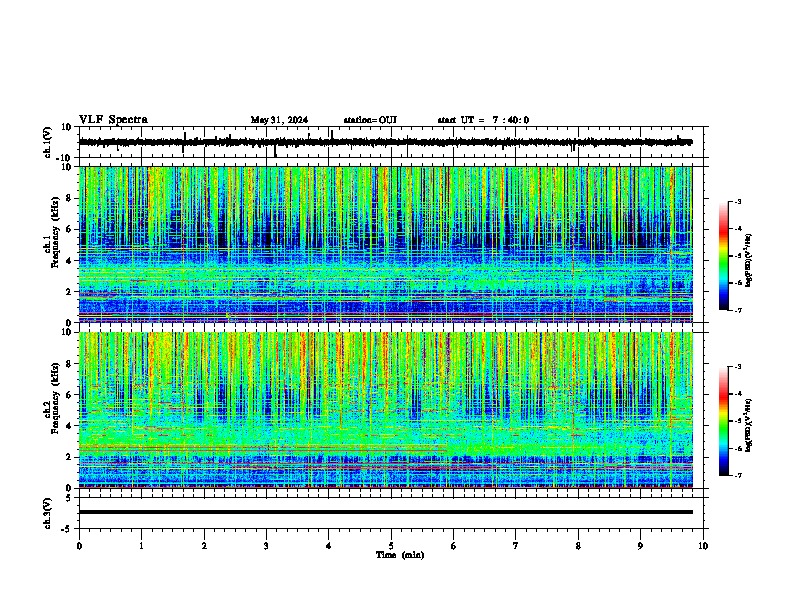The height and width of the screenshot is (612, 792).
Task: Click the ch.3(V) axis label
Action: [x=48, y=513]
